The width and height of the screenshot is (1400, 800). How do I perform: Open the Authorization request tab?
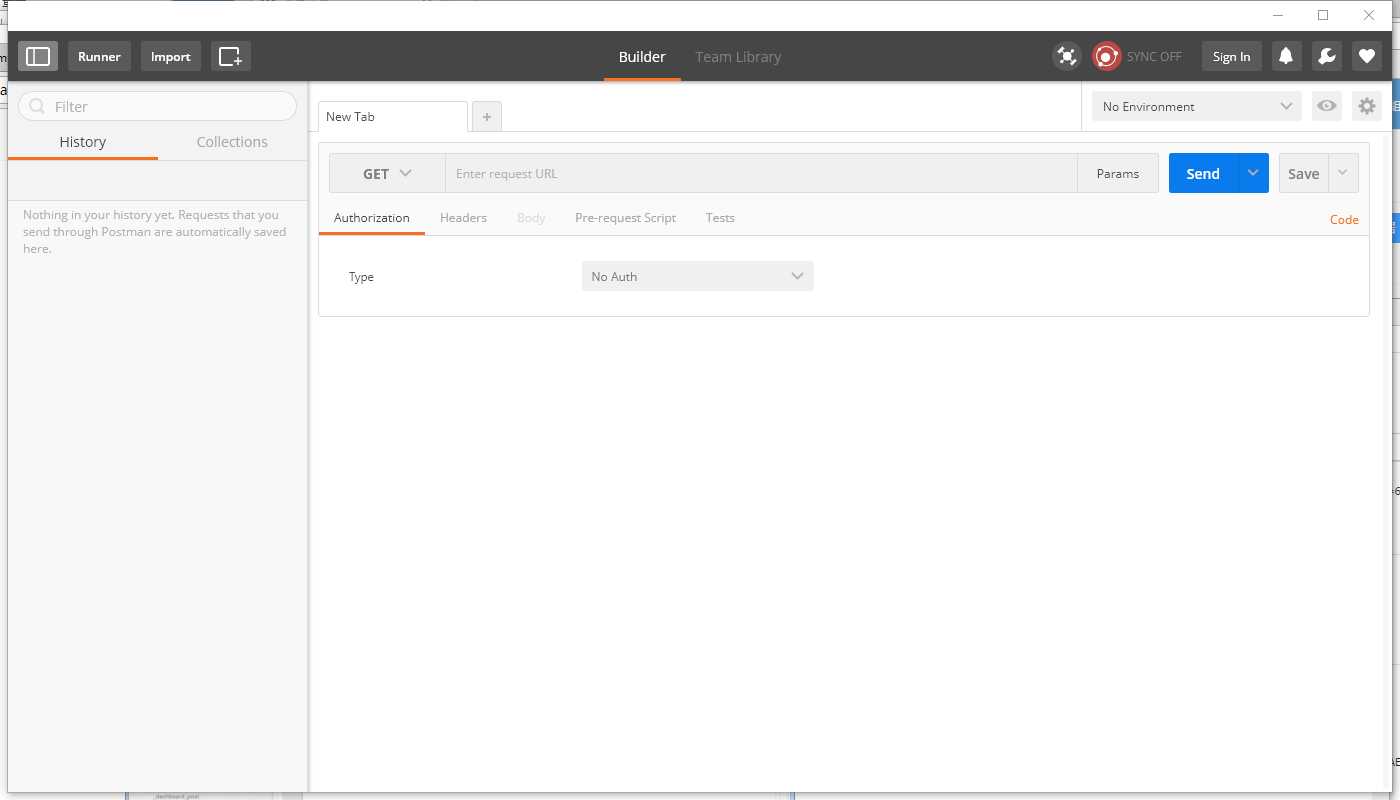(372, 218)
